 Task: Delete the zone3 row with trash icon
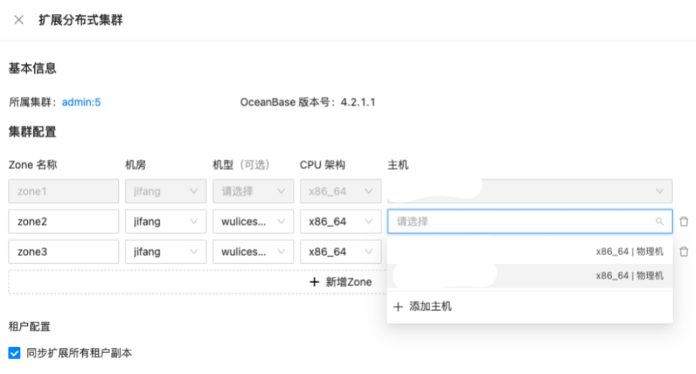click(x=684, y=252)
